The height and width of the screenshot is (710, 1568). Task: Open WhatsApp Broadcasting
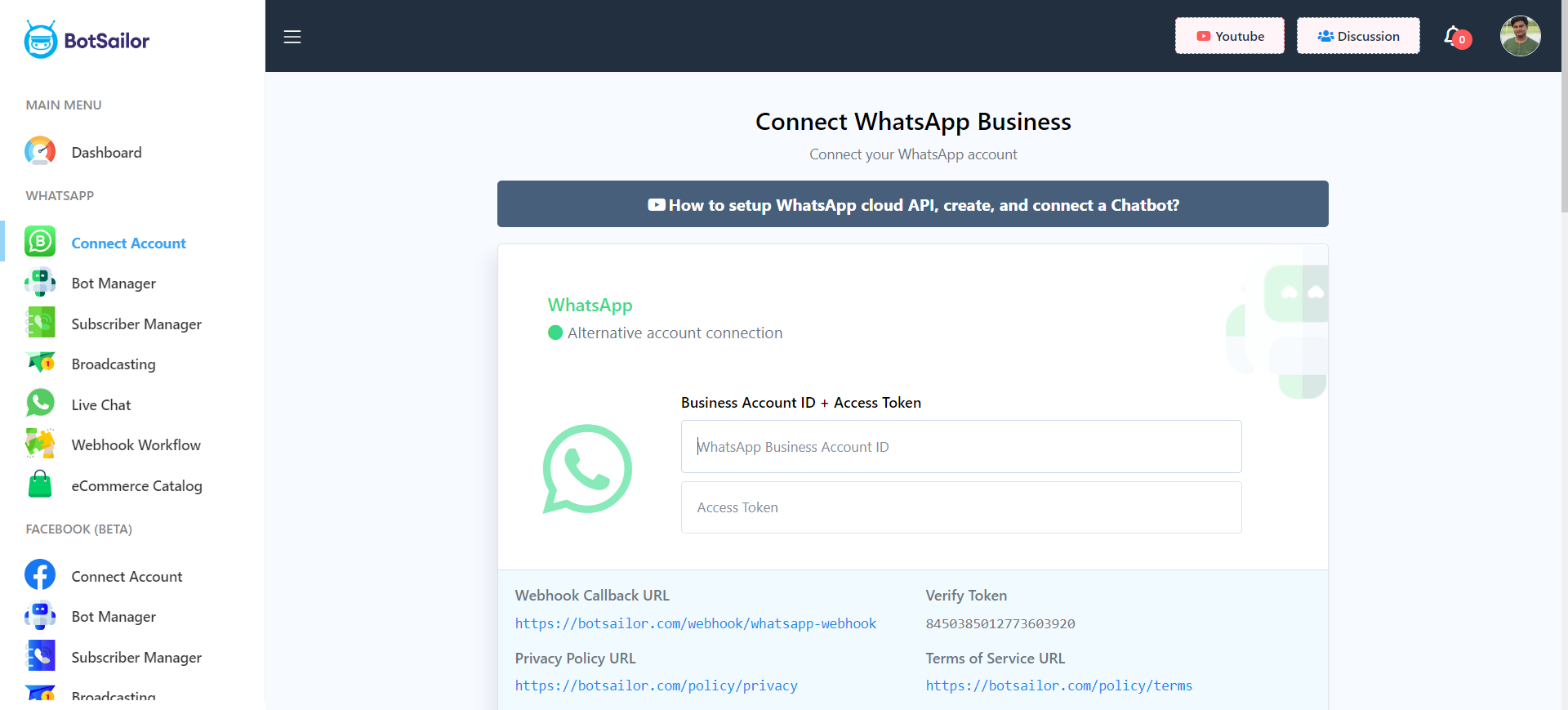tap(114, 364)
